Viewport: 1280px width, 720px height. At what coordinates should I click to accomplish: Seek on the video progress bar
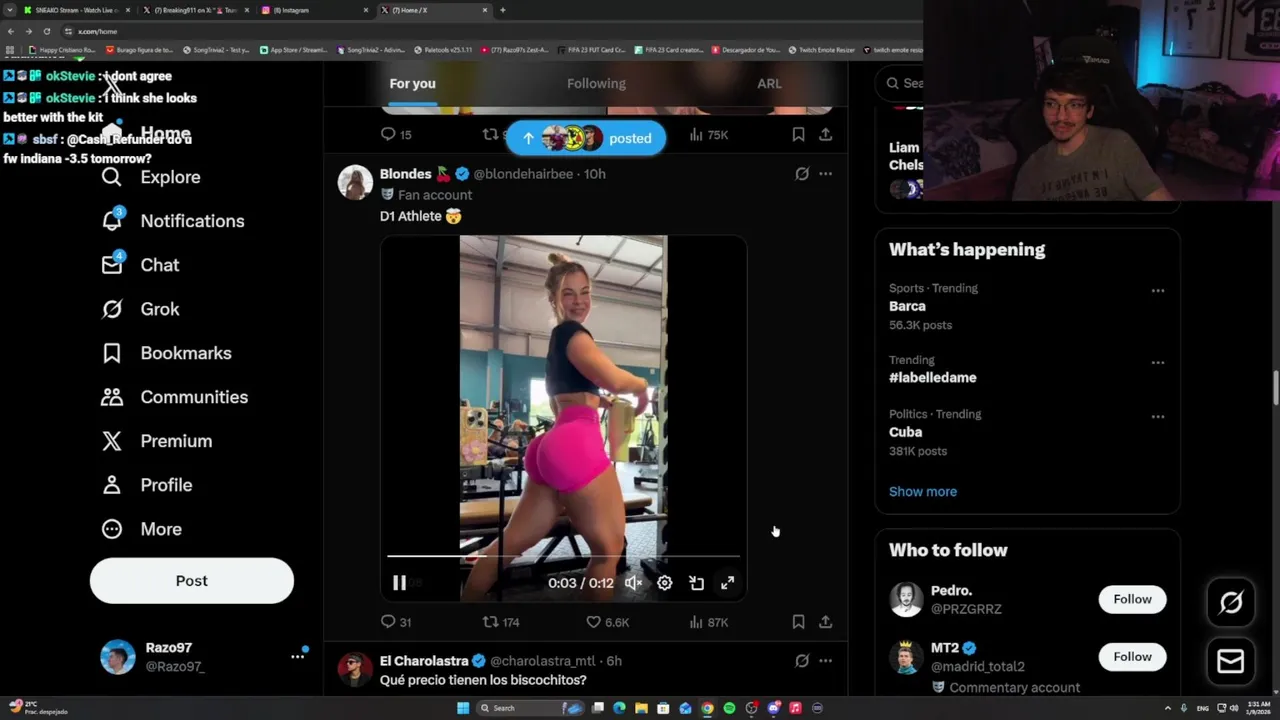tap(563, 556)
